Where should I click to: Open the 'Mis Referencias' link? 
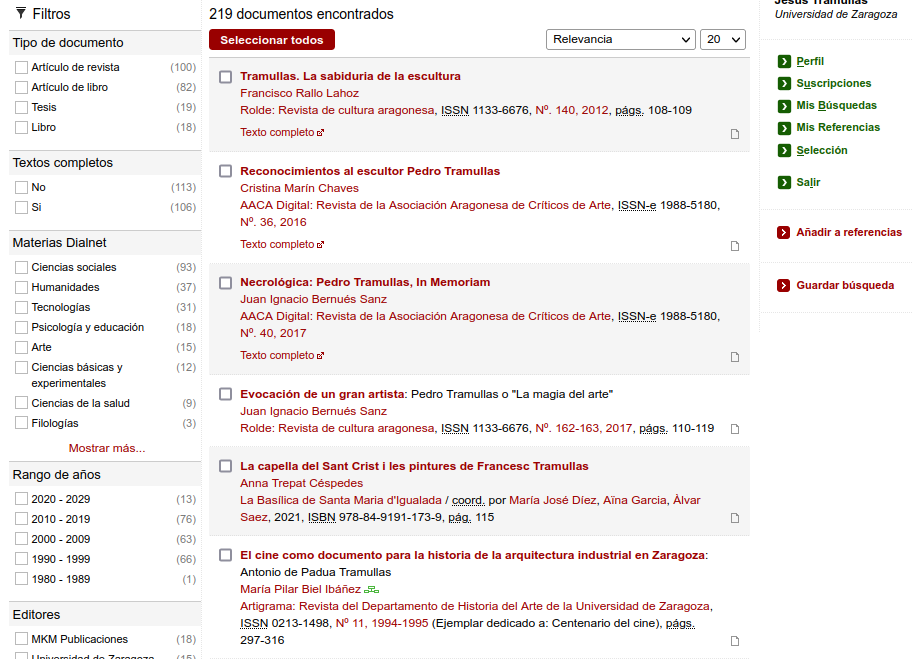pyautogui.click(x=838, y=127)
